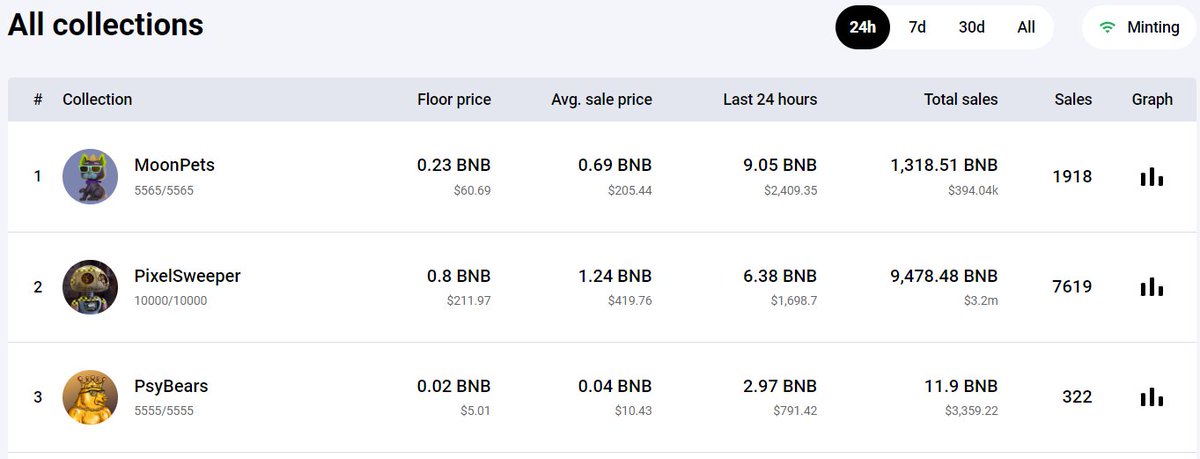Click rank number 1 in MoonPets row
This screenshot has width=1200, height=459.
point(38,177)
